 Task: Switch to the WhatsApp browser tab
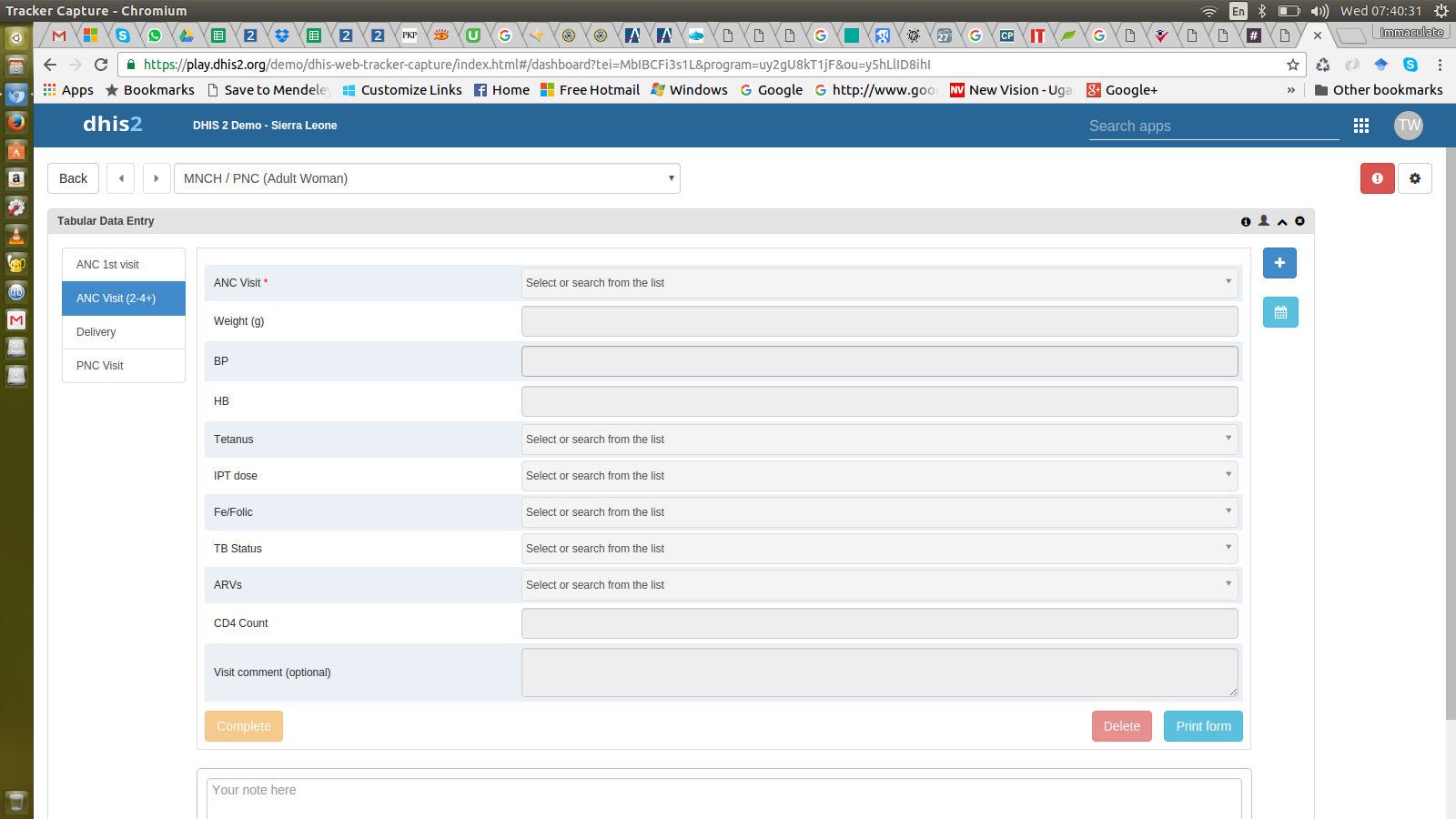click(x=155, y=35)
